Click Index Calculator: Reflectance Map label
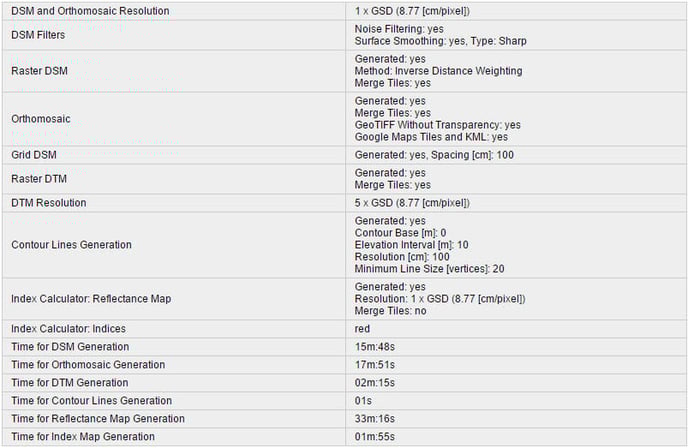Viewport: 688px width, 448px height. [x=92, y=299]
